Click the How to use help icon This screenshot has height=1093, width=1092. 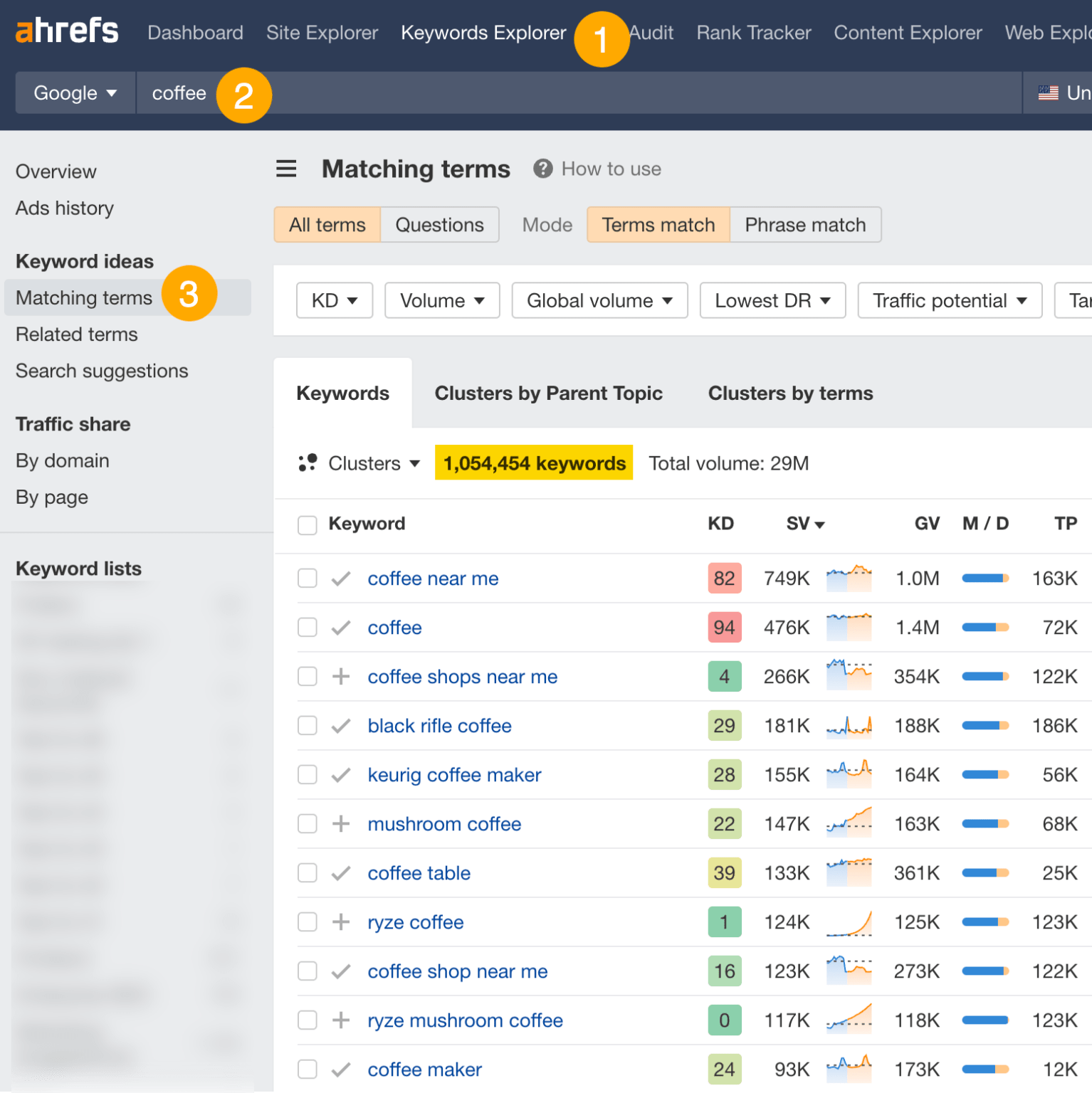[543, 169]
